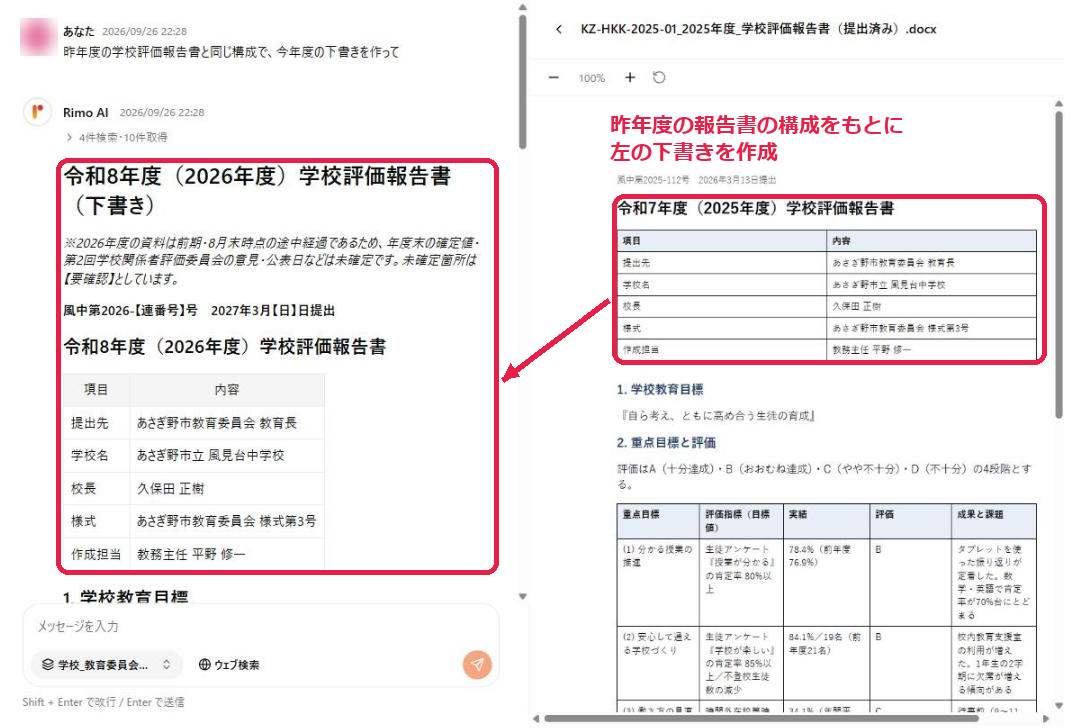
Task: Click the あさぎ野市立 風見台中学校 cell in the draft table
Action: click(227, 456)
